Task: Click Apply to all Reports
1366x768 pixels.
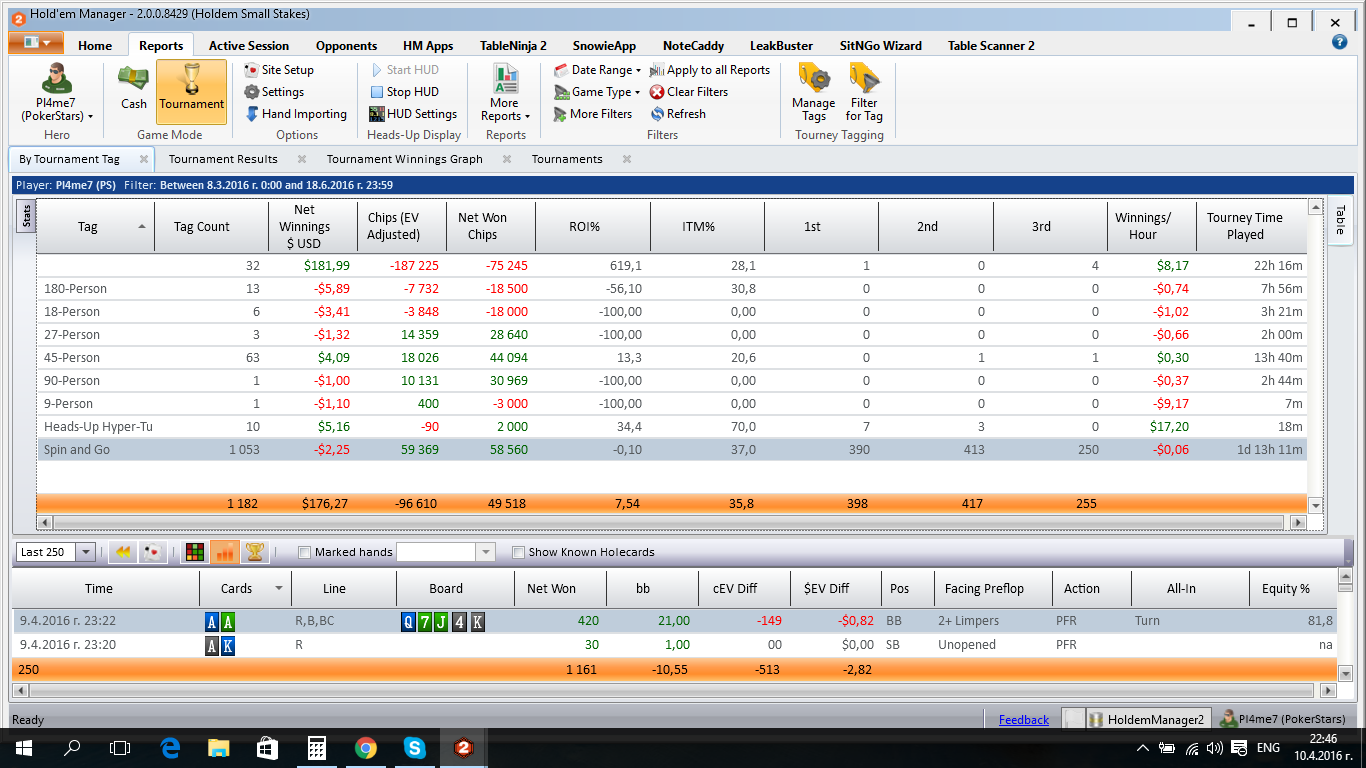Action: 710,70
